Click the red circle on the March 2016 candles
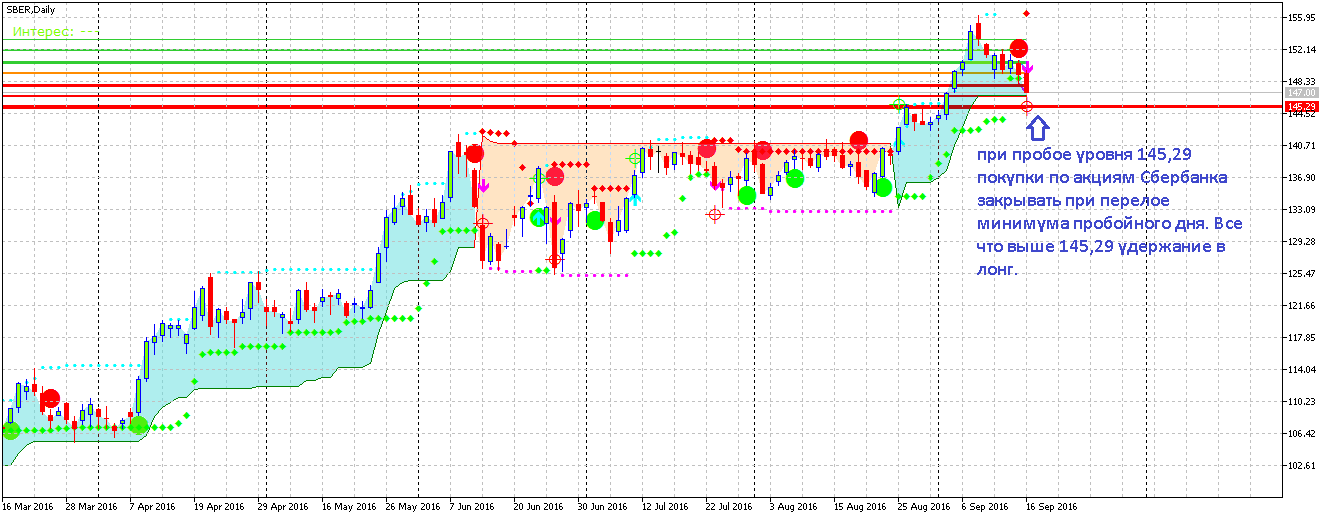Viewport: 1330px width, 518px height. tap(50, 398)
